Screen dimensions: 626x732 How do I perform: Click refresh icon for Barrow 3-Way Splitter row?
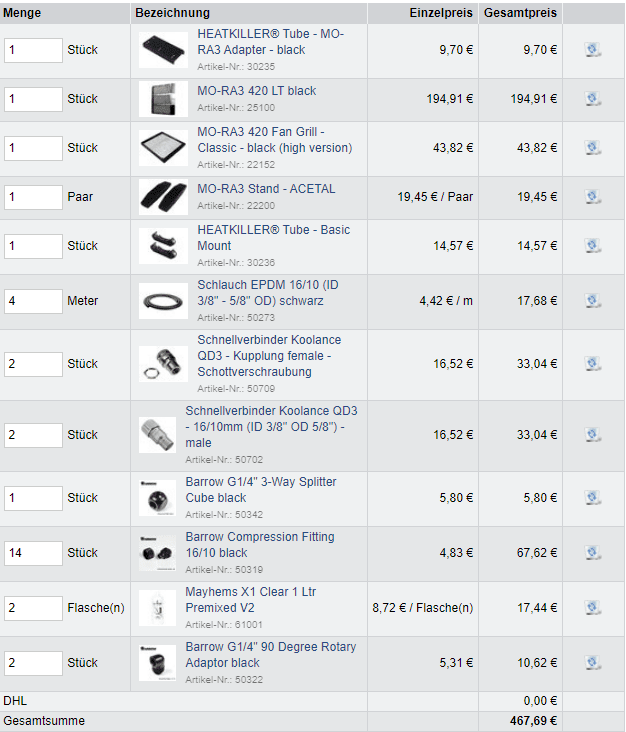click(x=593, y=498)
